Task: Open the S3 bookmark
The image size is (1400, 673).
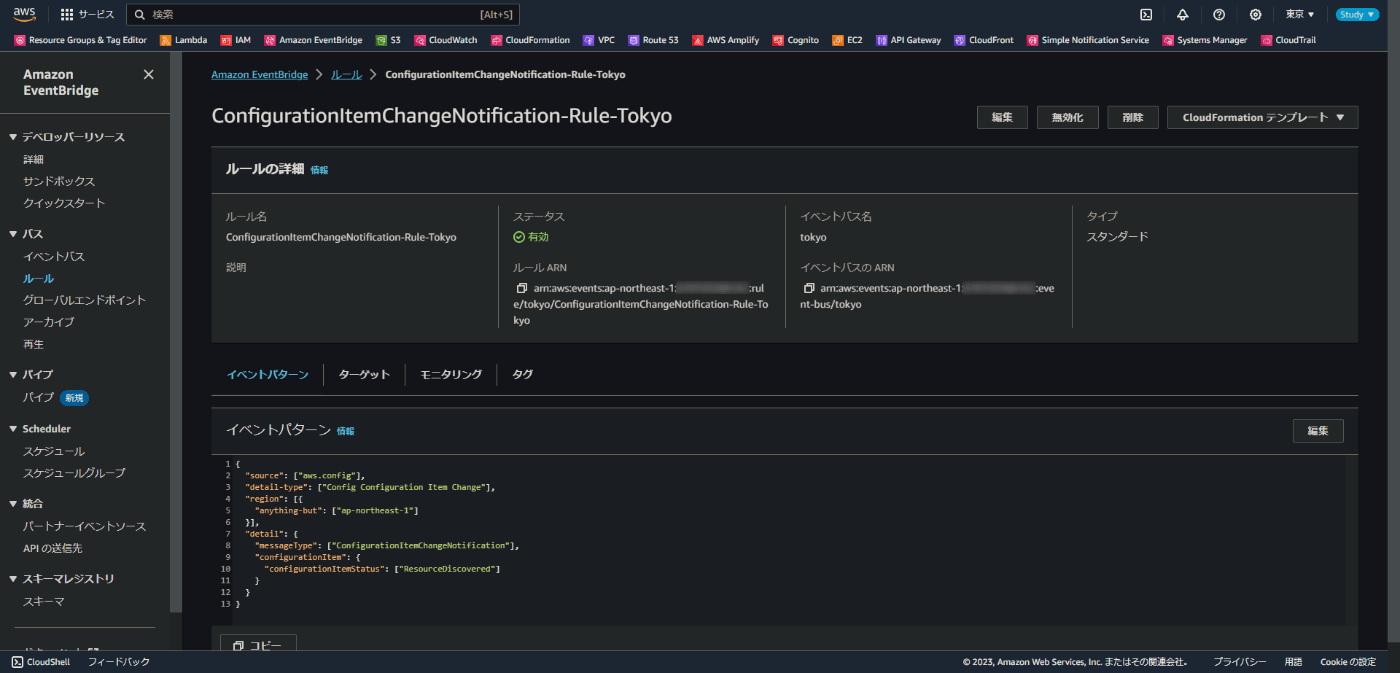Action: click(x=388, y=40)
